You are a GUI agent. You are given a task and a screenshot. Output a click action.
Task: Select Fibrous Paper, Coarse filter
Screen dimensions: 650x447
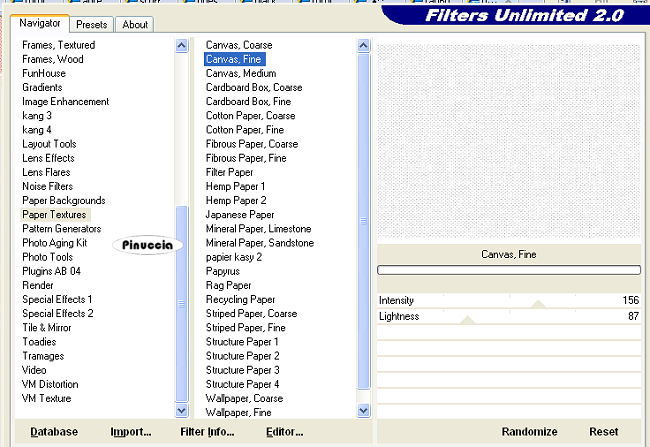[252, 144]
